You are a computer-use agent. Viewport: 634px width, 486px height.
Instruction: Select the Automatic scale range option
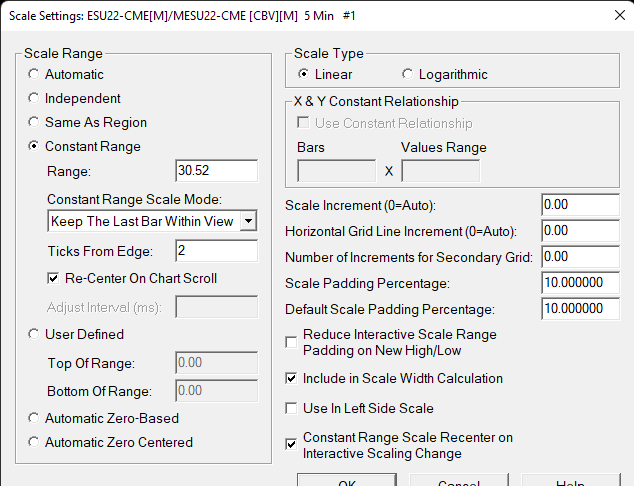click(x=35, y=74)
